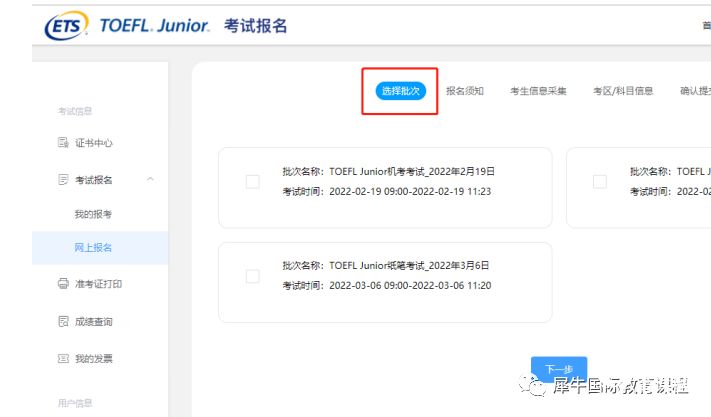
Task: Open 准考证打印 in the sidebar
Action: pyautogui.click(x=100, y=284)
